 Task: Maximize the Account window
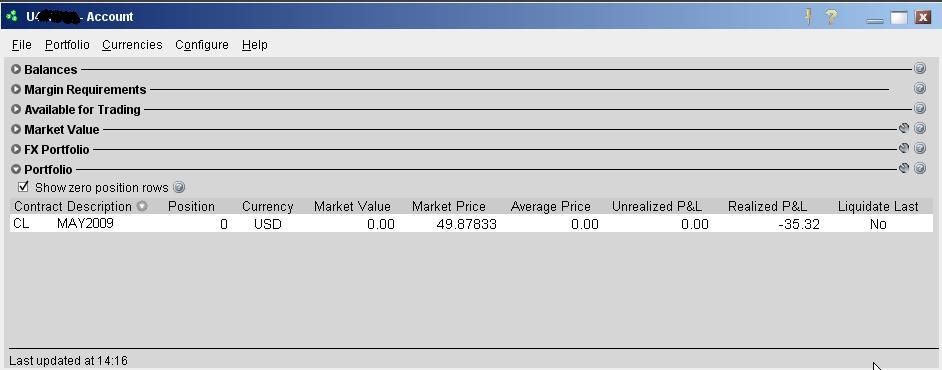click(x=899, y=17)
